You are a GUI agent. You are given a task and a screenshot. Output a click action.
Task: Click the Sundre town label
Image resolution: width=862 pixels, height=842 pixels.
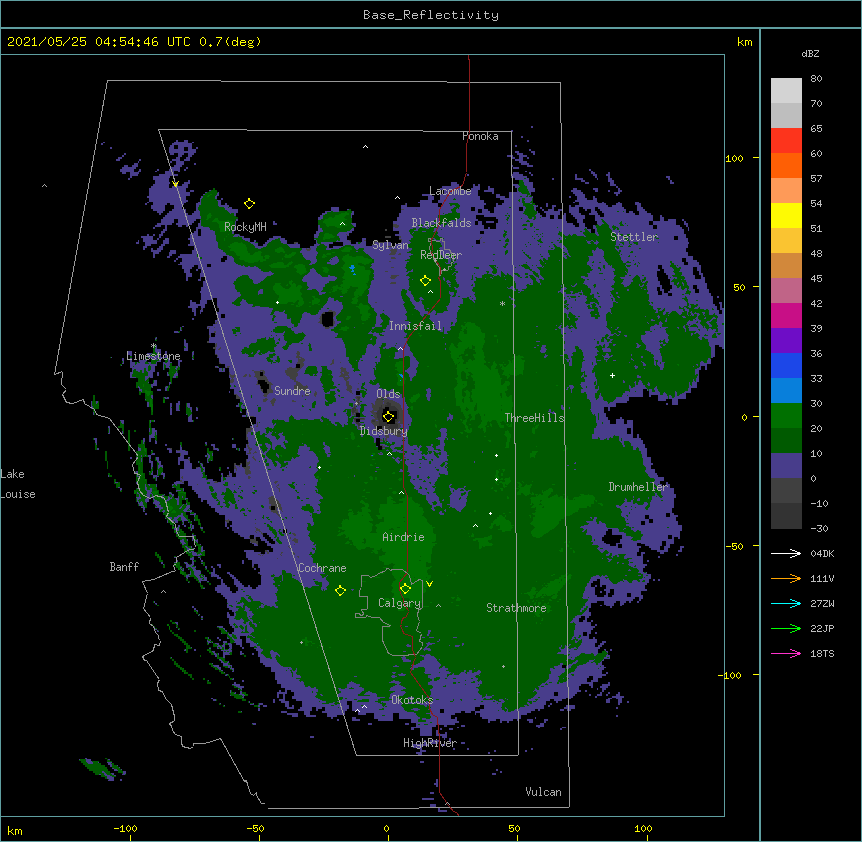292,391
